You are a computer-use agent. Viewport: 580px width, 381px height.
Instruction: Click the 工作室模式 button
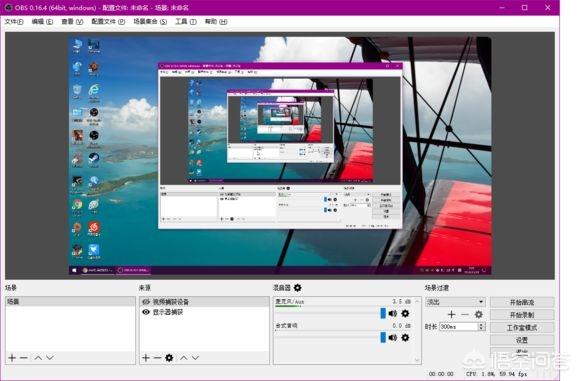[x=522, y=327]
